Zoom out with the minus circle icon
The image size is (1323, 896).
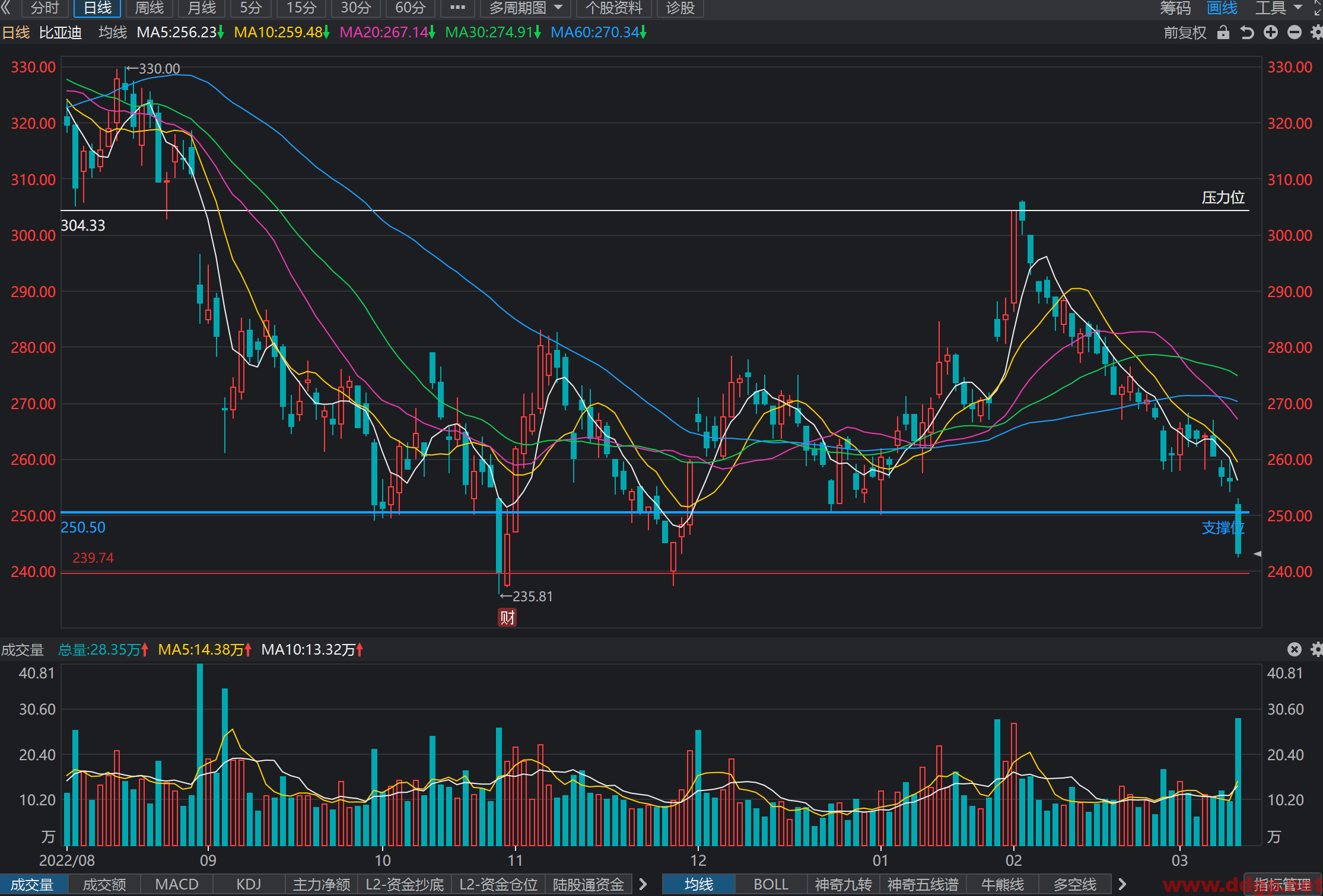(1295, 33)
